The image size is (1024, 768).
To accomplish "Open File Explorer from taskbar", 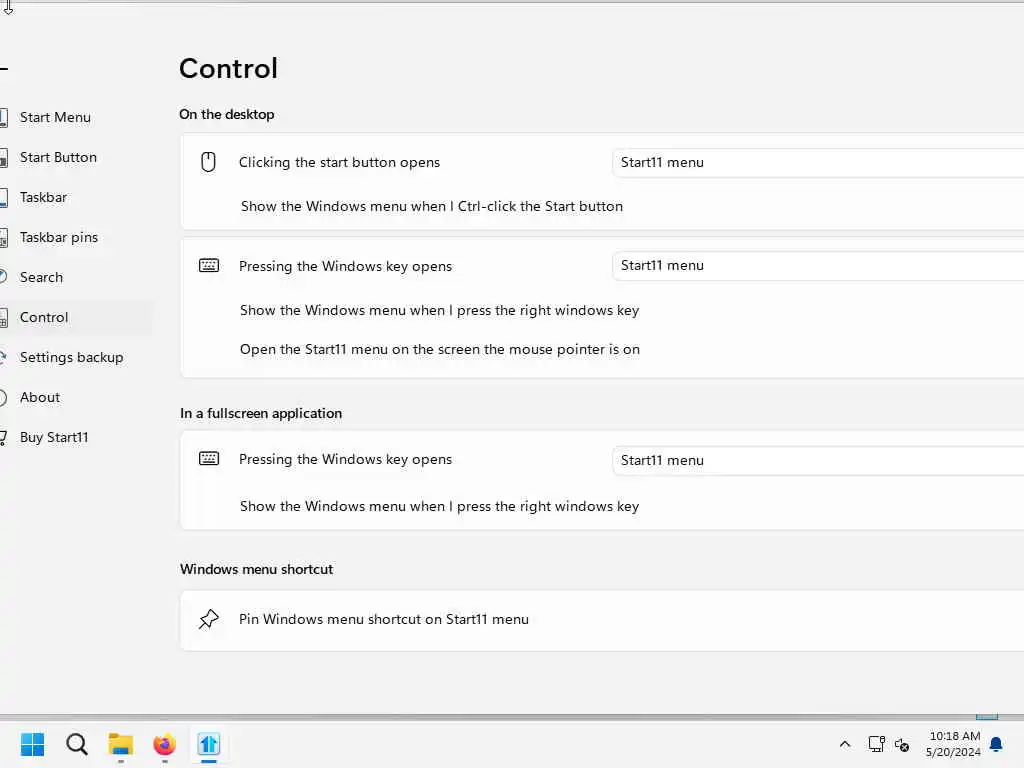I will point(121,744).
